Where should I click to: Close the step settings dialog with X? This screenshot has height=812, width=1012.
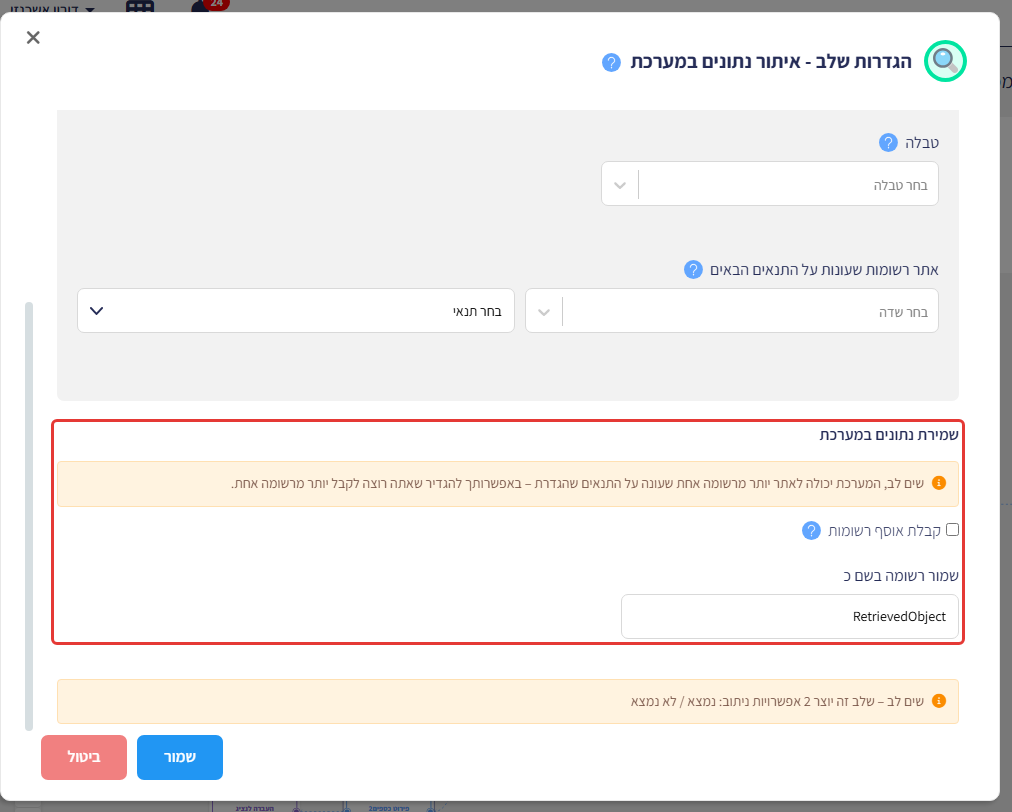click(33, 37)
